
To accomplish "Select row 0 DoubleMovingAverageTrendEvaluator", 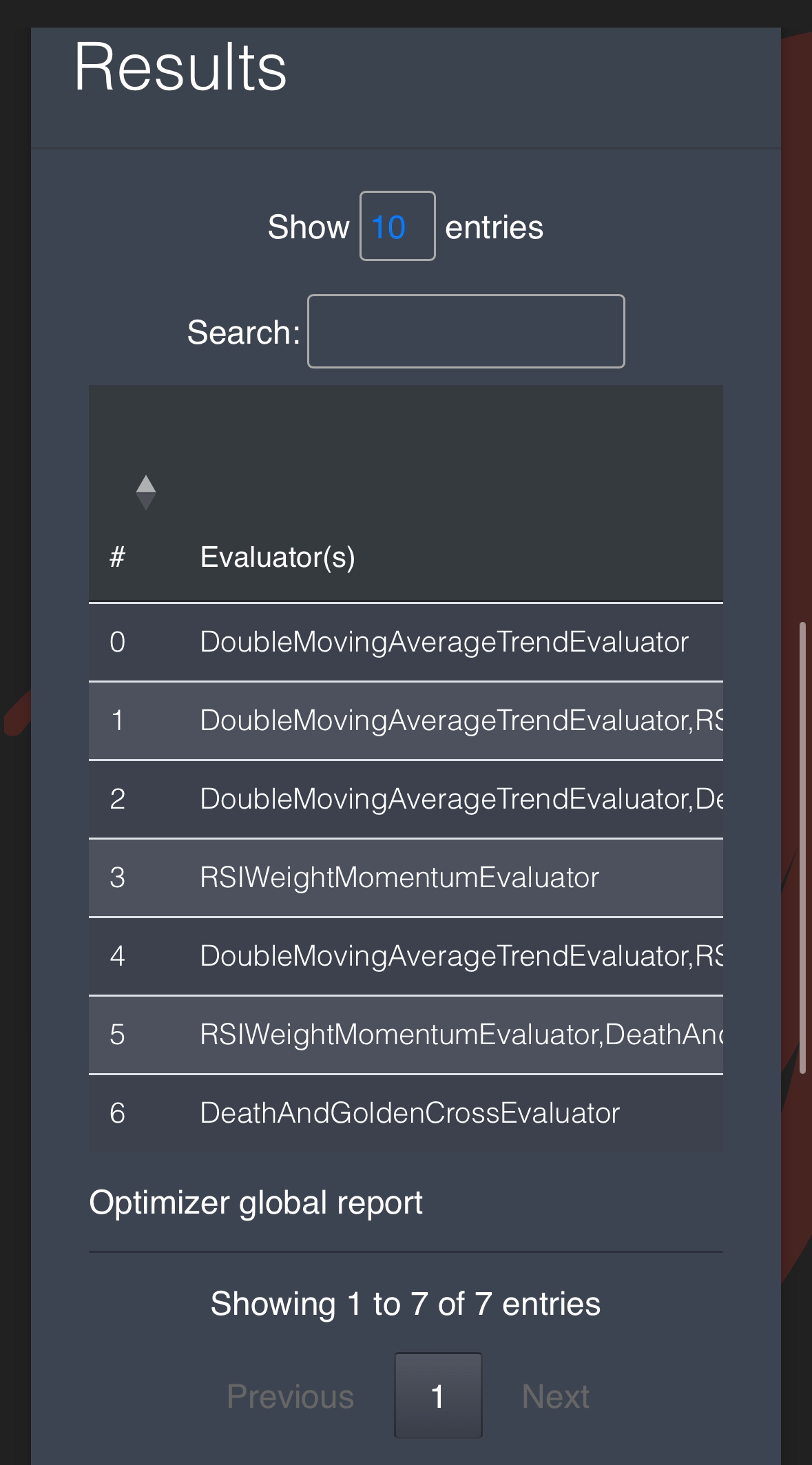I will coord(444,642).
